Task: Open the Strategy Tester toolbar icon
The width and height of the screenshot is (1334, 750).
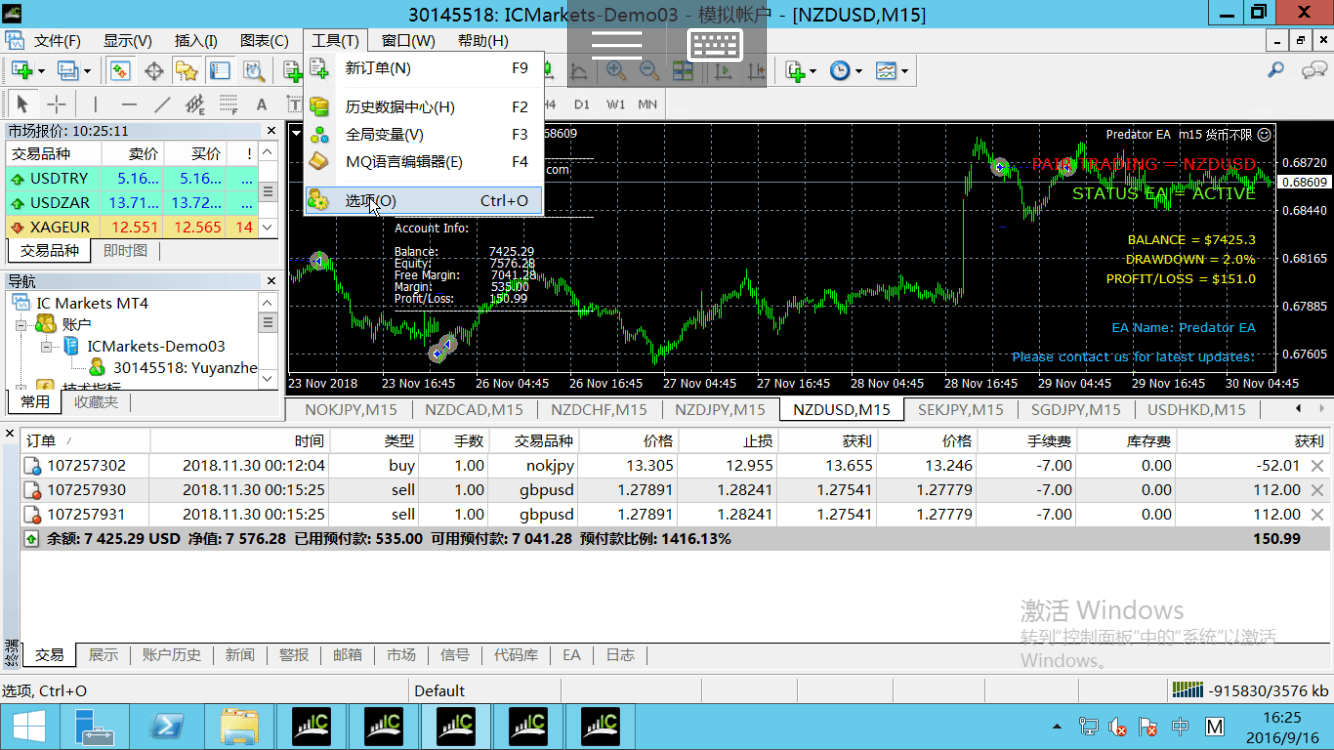Action: pyautogui.click(x=253, y=71)
